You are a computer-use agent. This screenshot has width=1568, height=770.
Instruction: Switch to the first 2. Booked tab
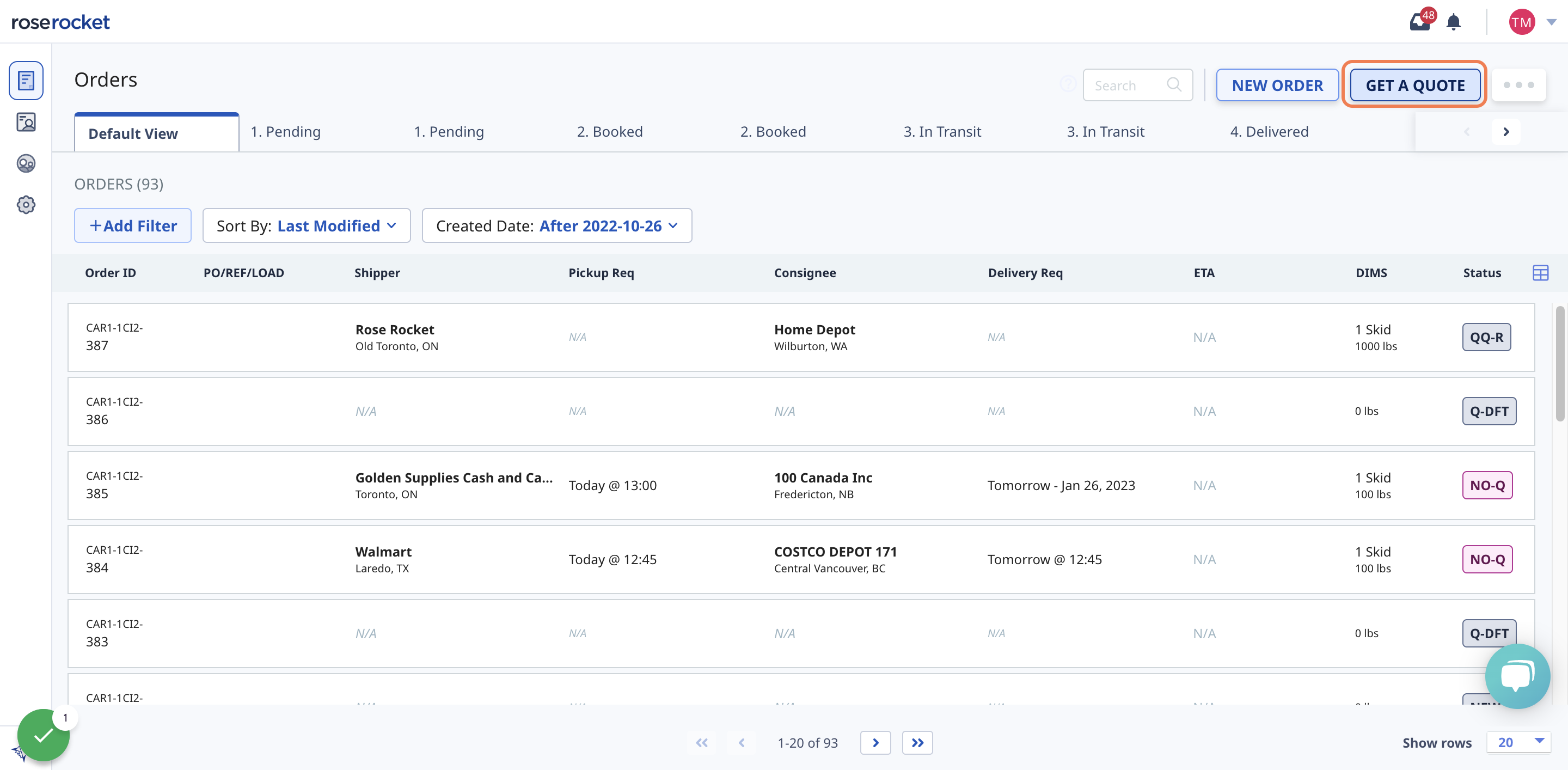pyautogui.click(x=610, y=131)
